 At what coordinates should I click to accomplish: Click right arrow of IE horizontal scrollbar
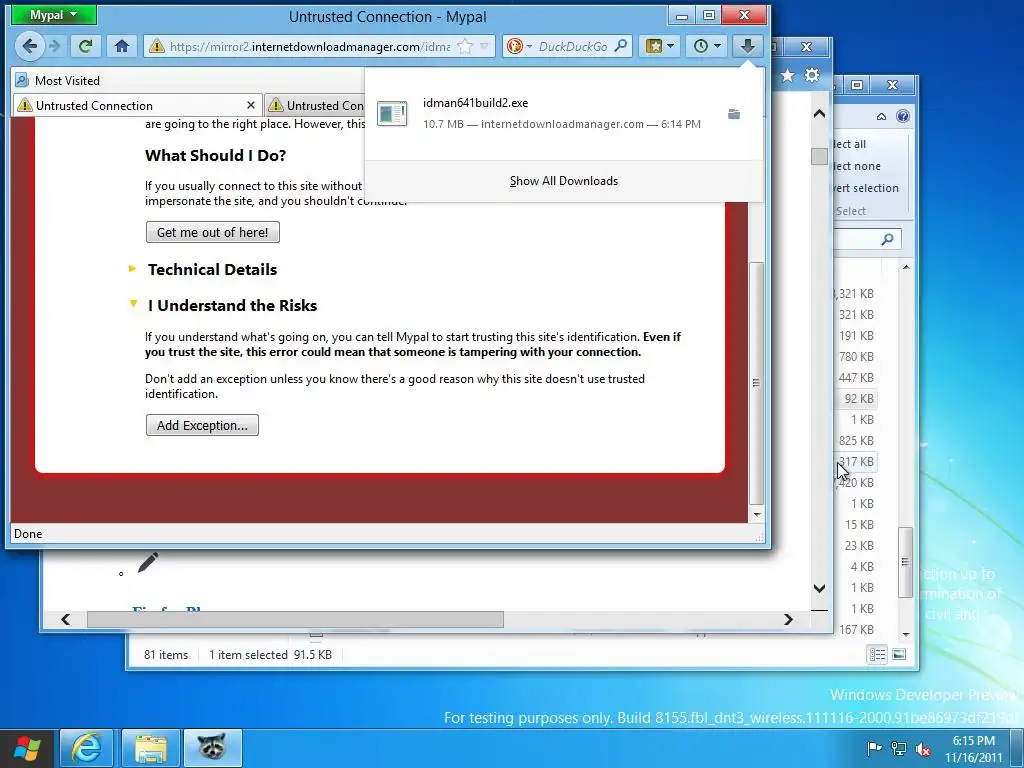pos(789,619)
